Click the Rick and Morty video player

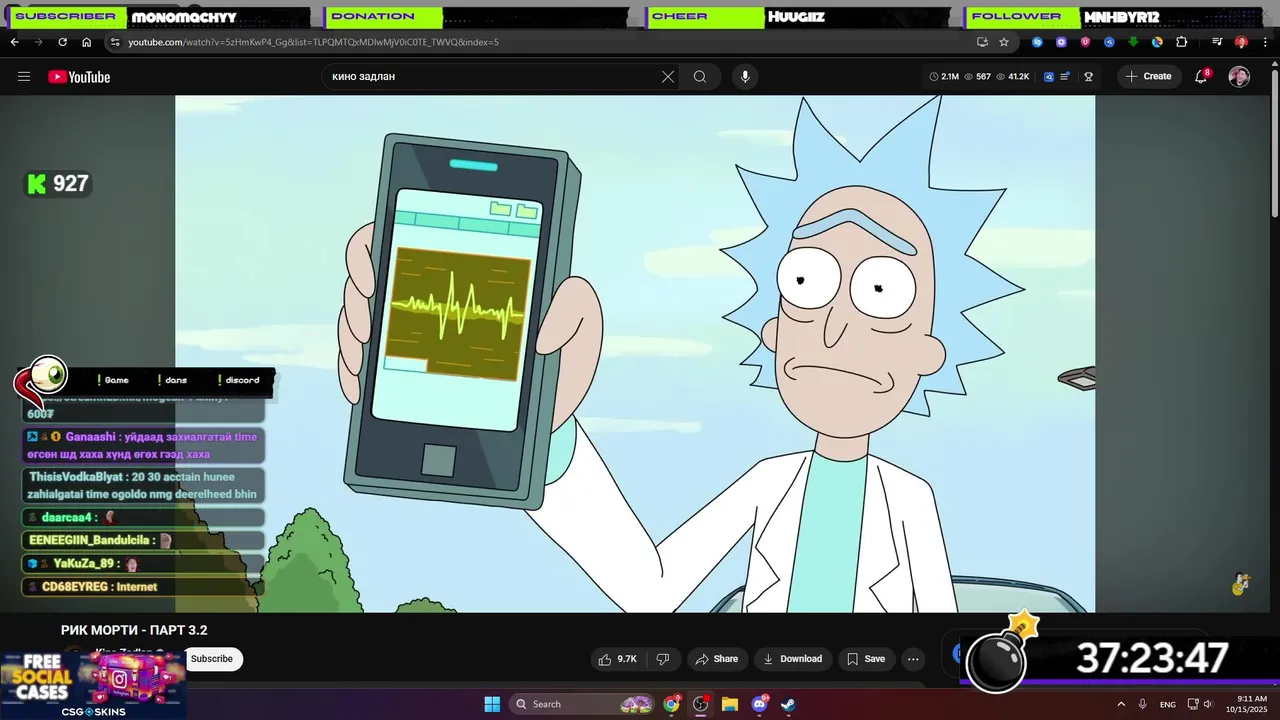pyautogui.click(x=635, y=353)
